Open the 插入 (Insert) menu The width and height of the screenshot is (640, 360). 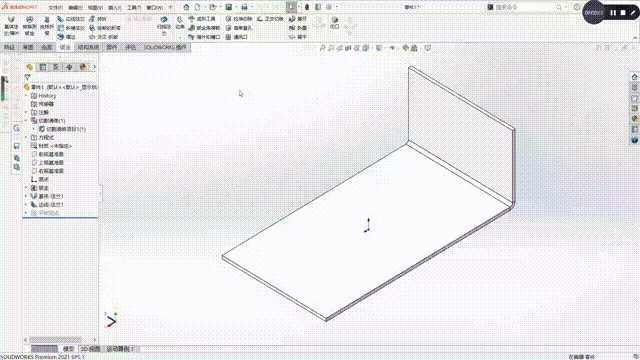(x=115, y=8)
